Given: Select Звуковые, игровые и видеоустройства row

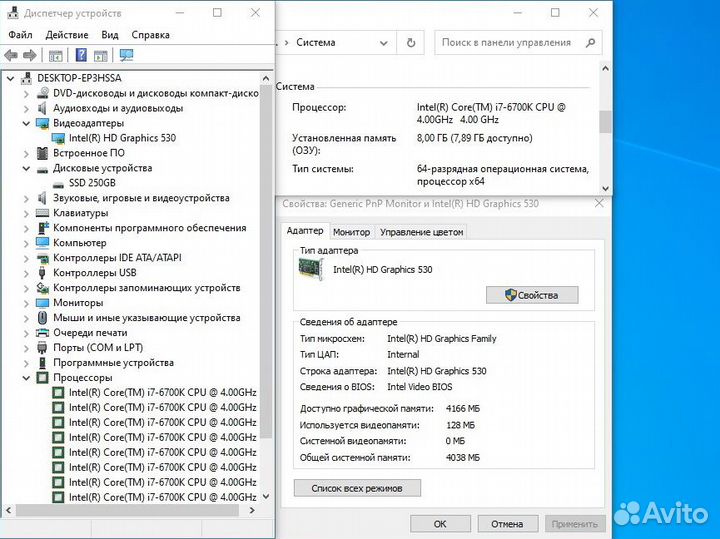Looking at the screenshot, I should pos(141,198).
